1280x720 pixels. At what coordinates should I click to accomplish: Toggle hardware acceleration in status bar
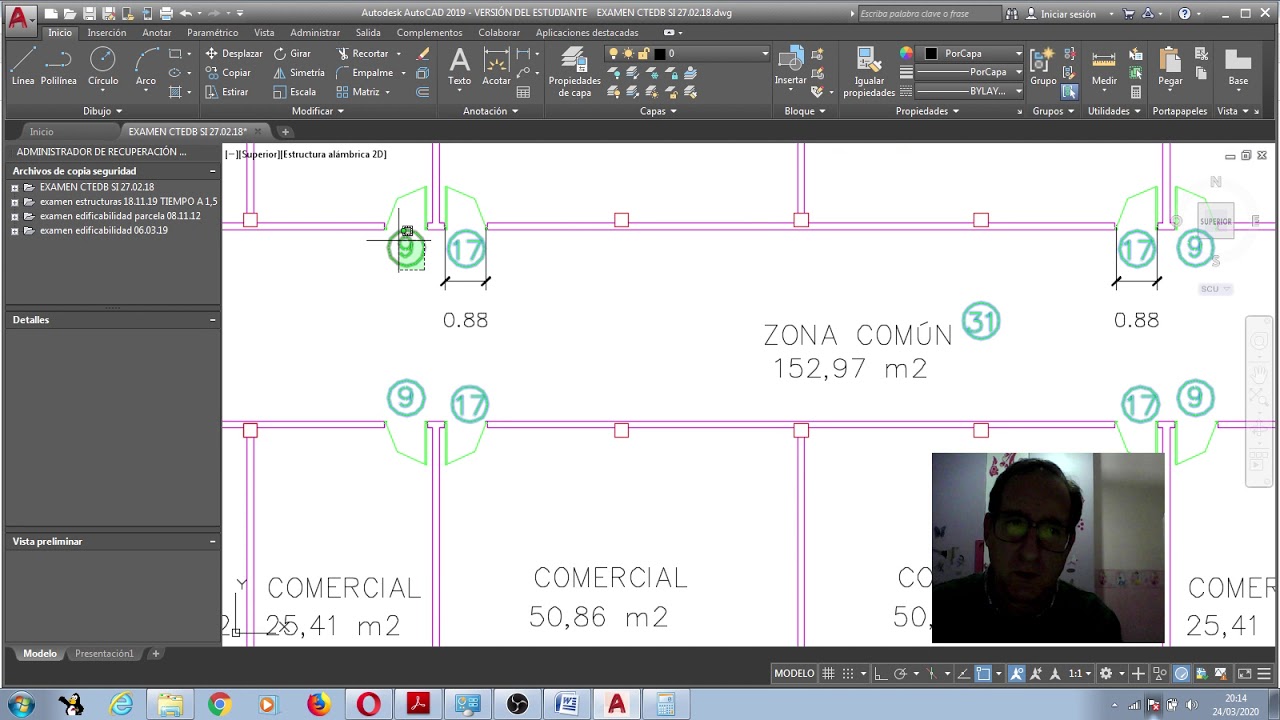coord(1181,673)
